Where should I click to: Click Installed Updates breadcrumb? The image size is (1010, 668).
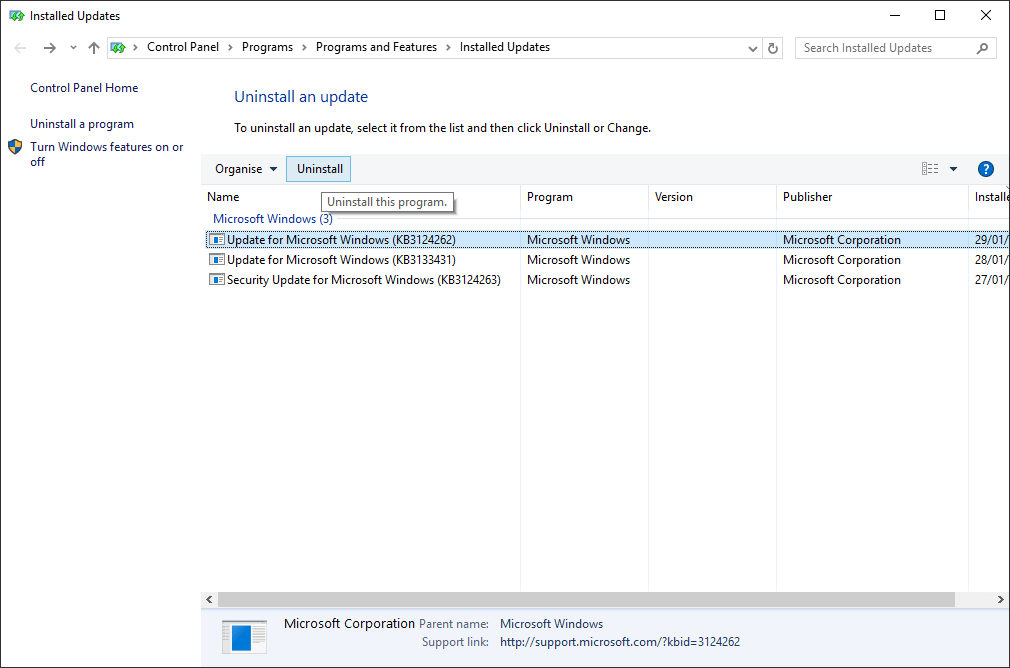505,47
